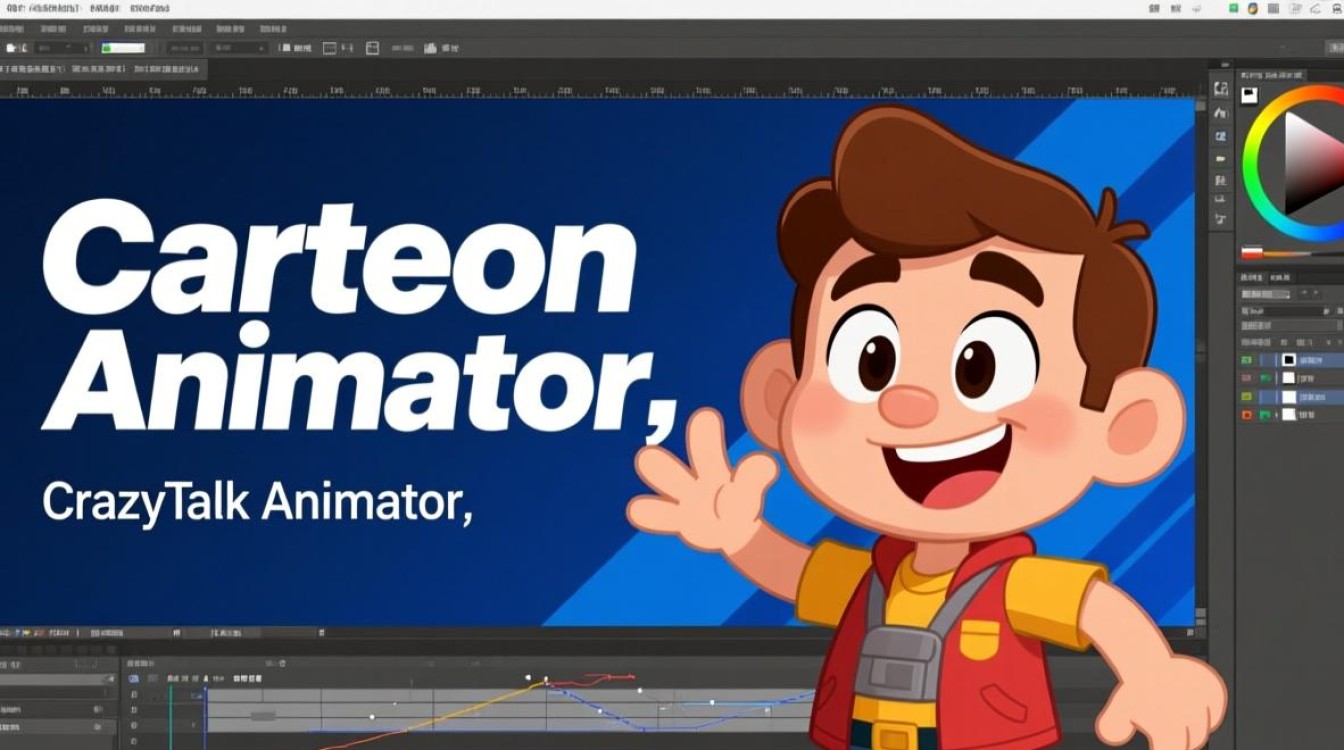Click the lock button on the second timeline track

tap(133, 709)
